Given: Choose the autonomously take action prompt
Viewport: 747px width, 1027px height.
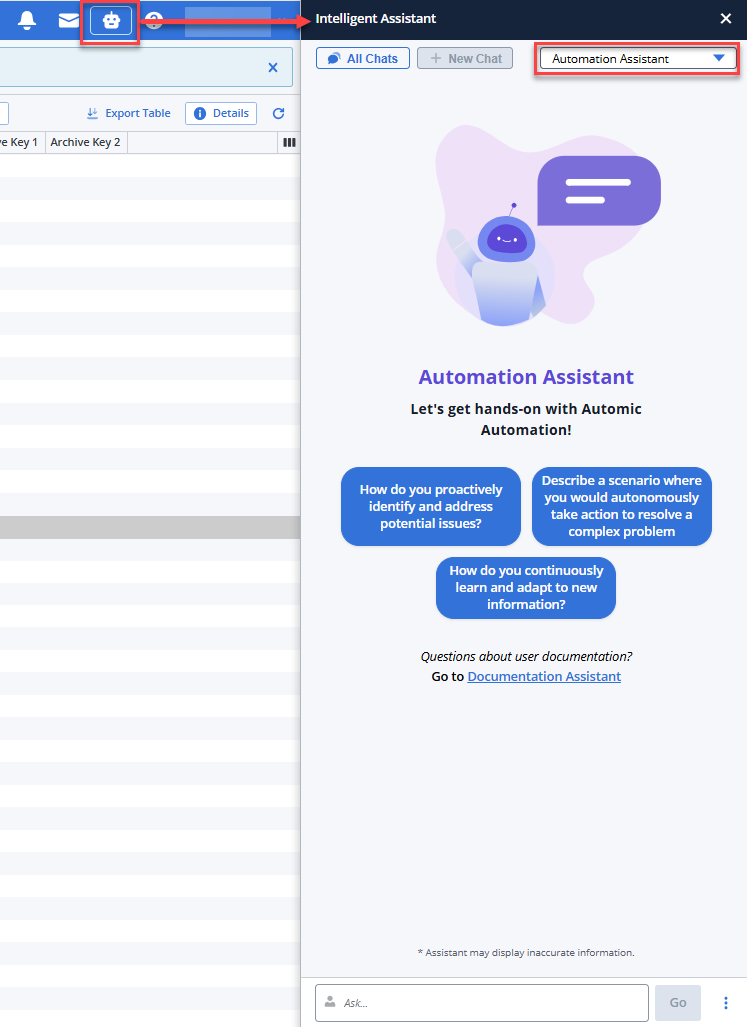Looking at the screenshot, I should (x=622, y=506).
